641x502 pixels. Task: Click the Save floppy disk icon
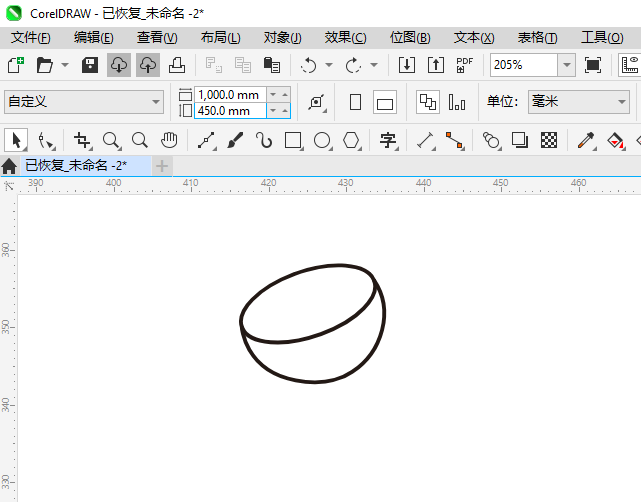pos(90,65)
